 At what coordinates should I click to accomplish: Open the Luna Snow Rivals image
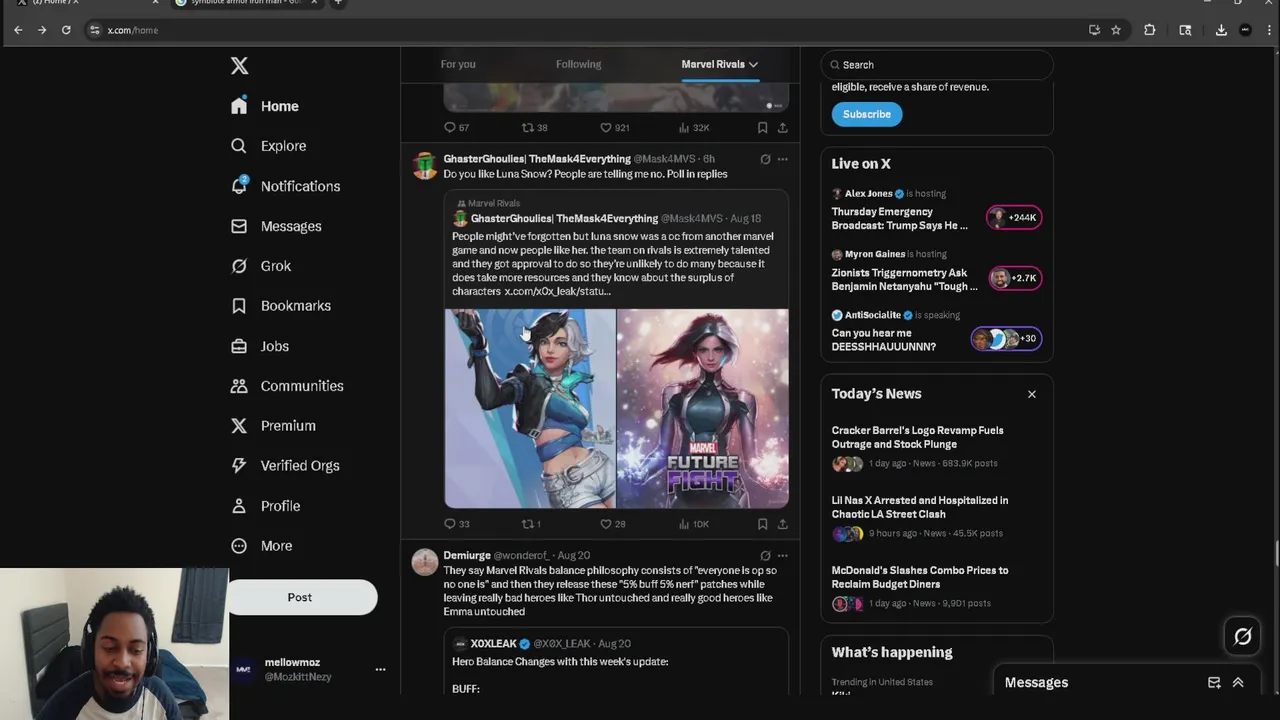(x=530, y=408)
